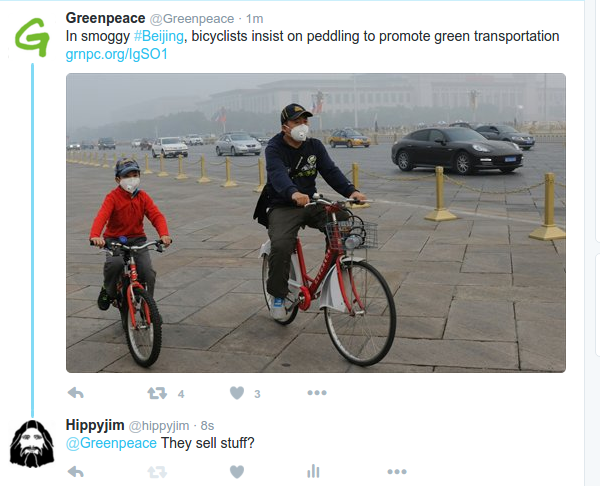
Task: Open the 8s timestamp of Hippyjim's reply
Action: (207, 426)
